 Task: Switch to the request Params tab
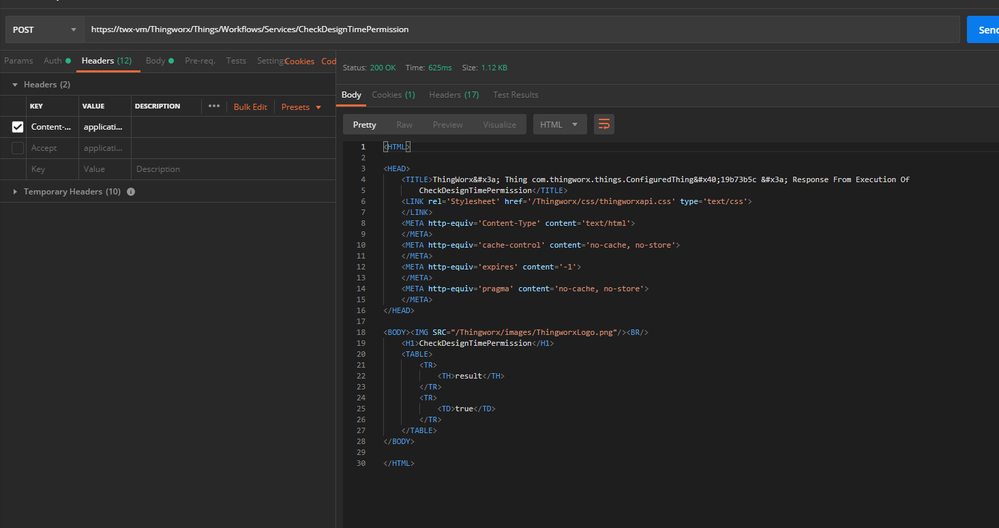coord(18,61)
